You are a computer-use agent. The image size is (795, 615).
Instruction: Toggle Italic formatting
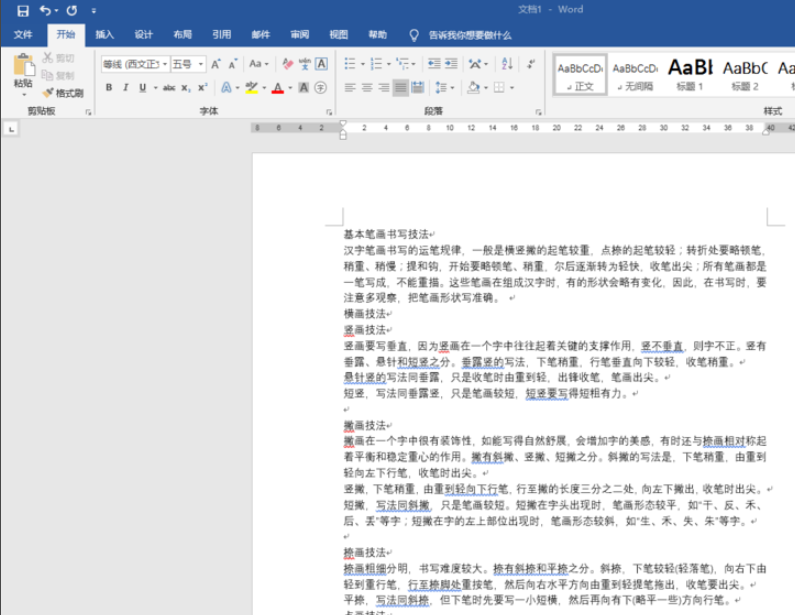pos(126,88)
